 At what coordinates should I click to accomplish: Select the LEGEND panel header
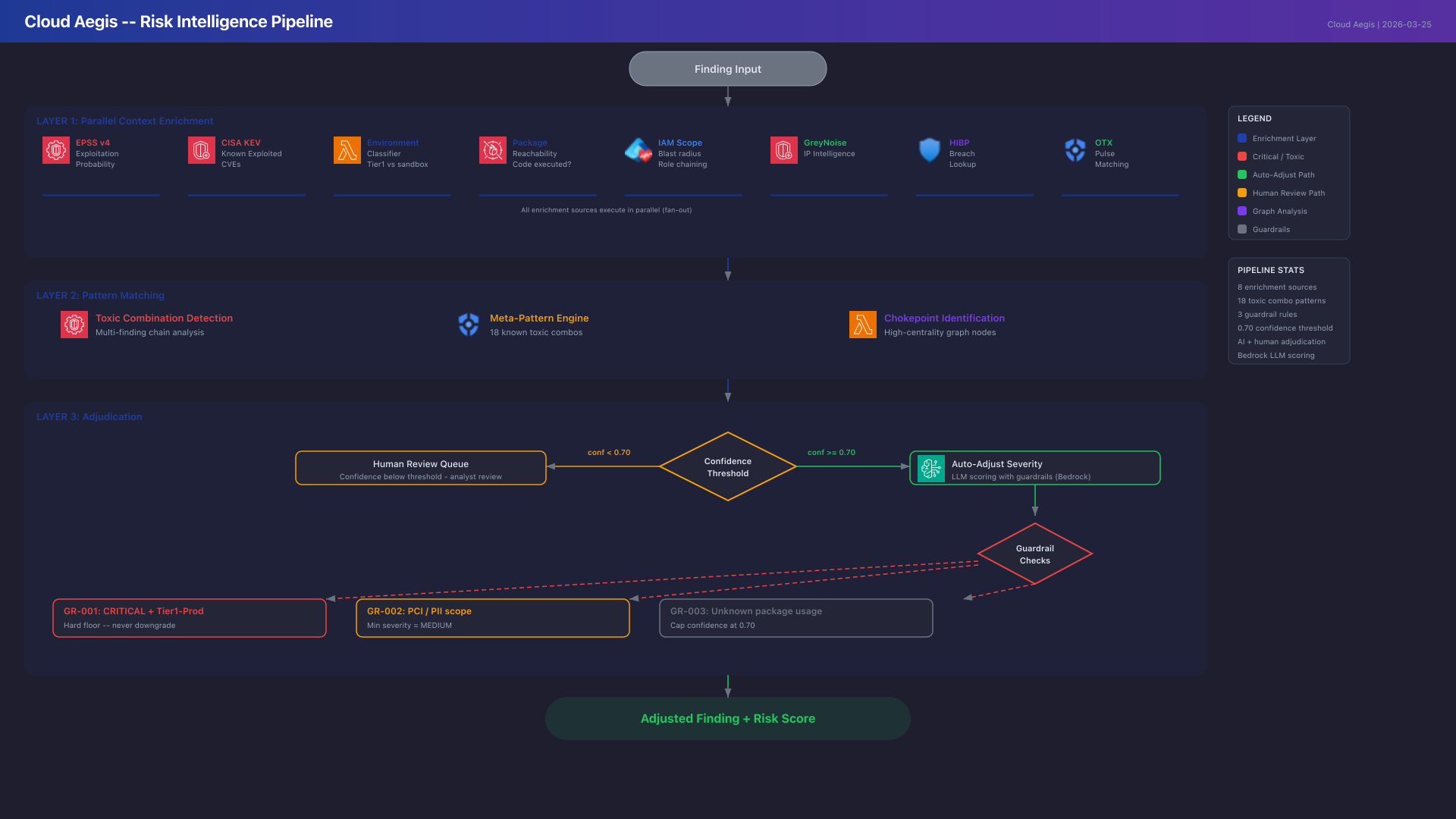[x=1254, y=118]
